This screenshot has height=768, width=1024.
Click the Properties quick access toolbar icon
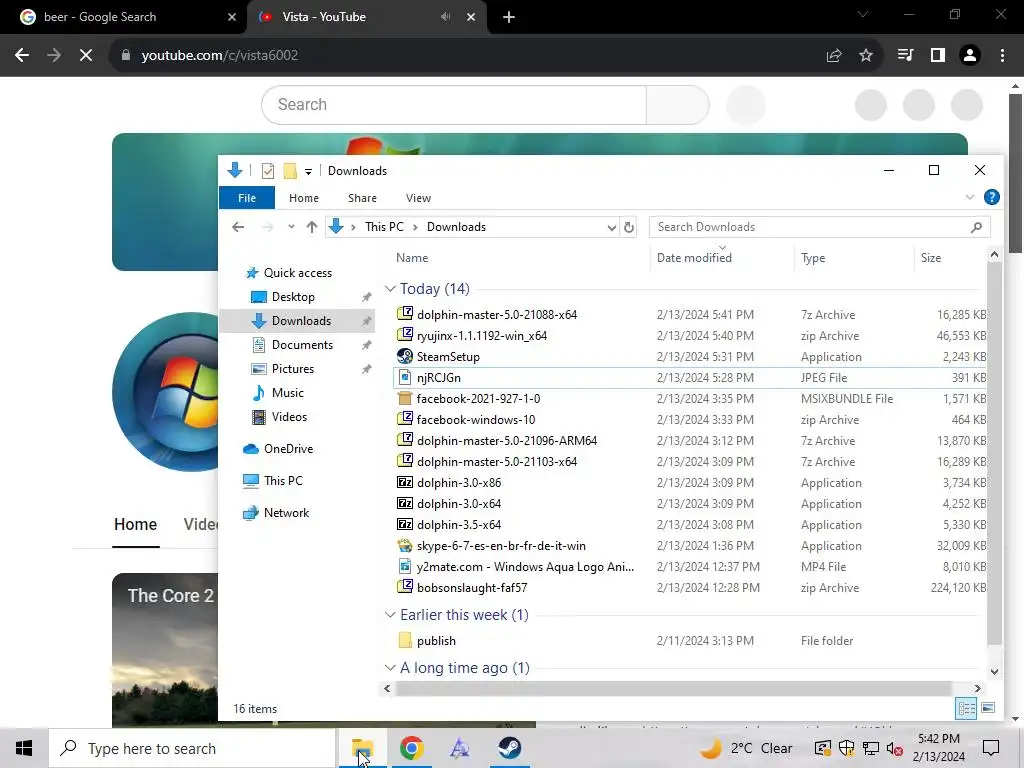pos(268,171)
